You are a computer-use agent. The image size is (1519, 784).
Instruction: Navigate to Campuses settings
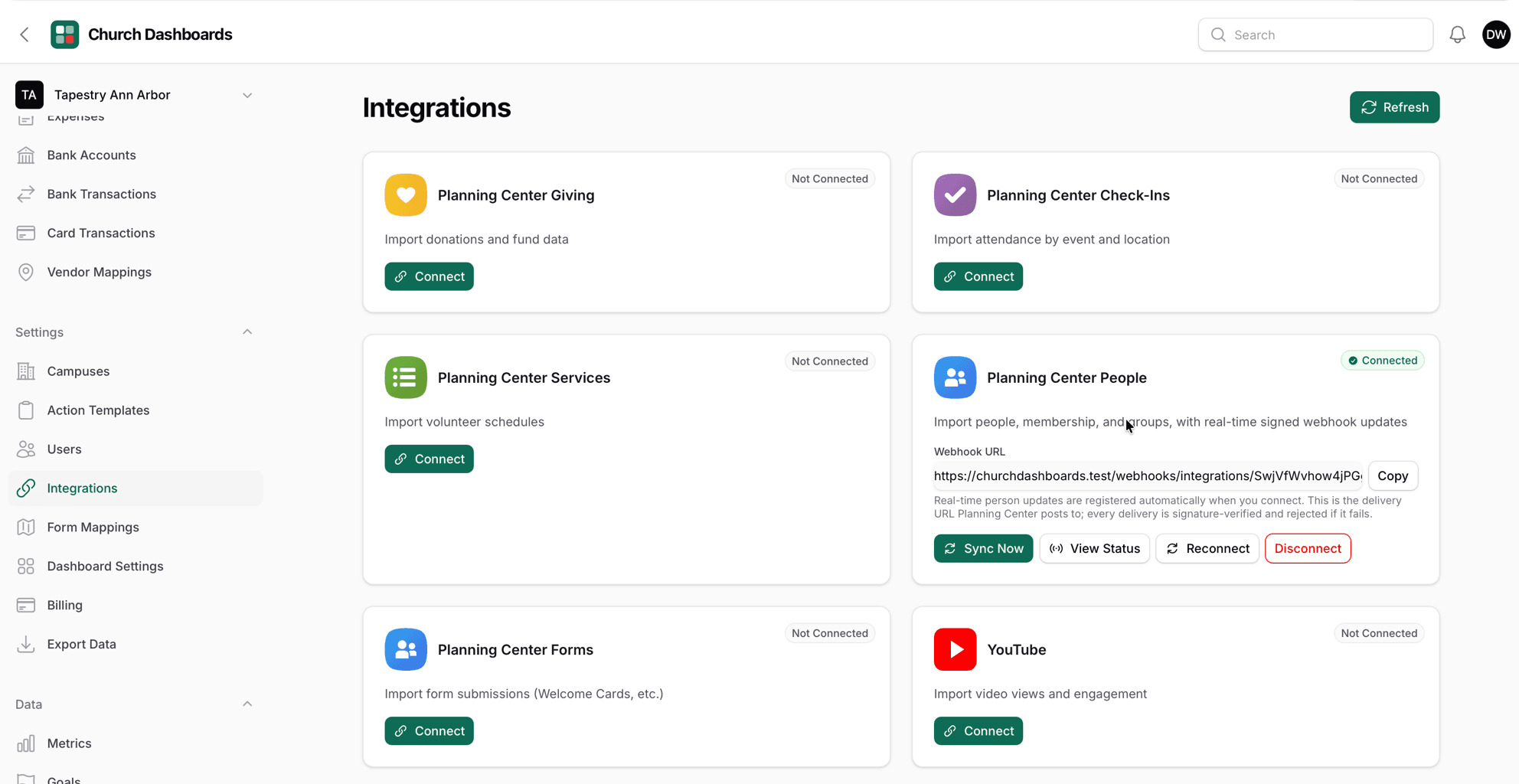point(136,371)
